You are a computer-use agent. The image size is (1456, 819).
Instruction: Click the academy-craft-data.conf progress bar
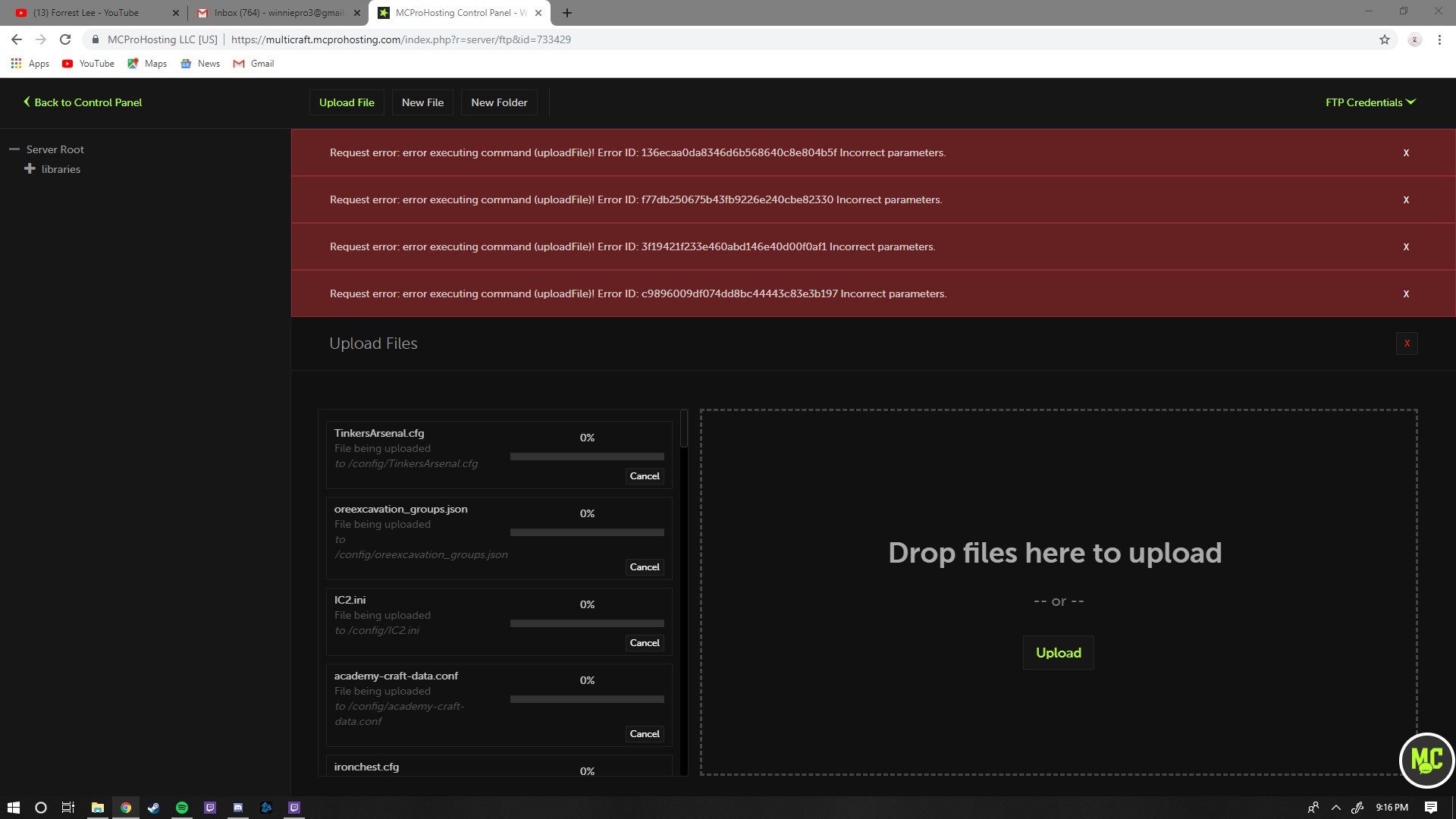point(587,699)
